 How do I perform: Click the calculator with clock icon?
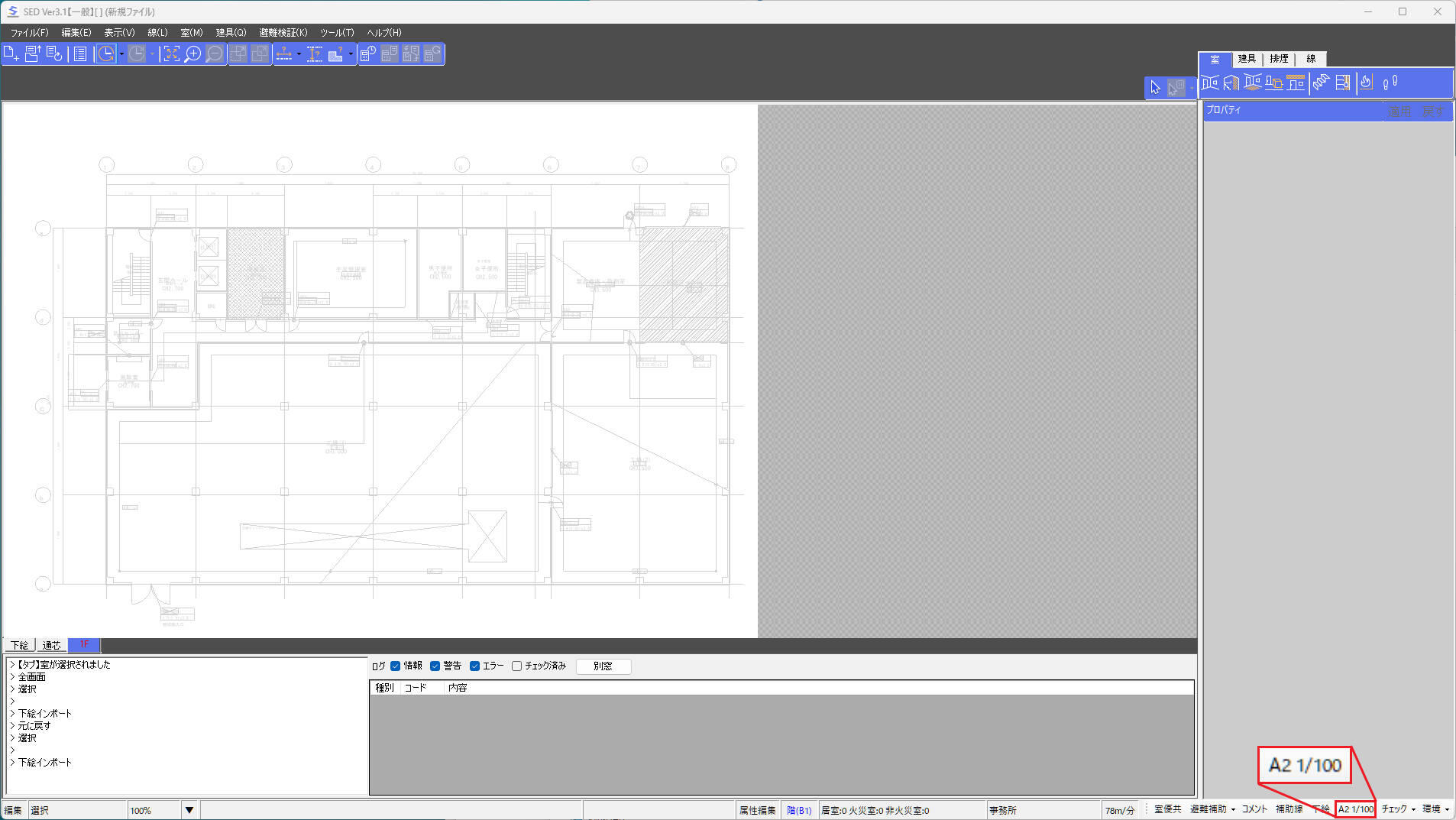367,53
